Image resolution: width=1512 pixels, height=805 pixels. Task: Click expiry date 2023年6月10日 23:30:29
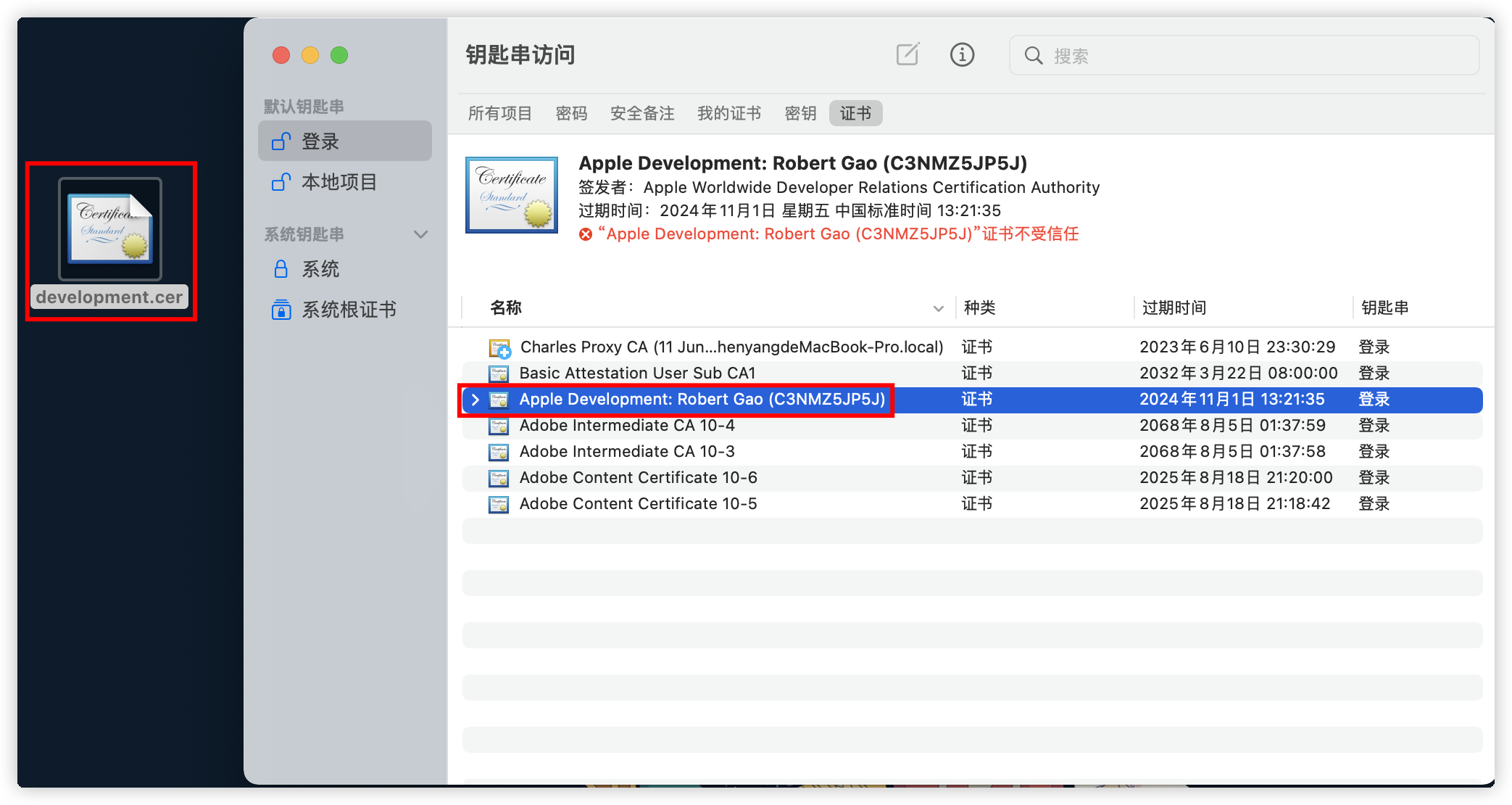1237,347
